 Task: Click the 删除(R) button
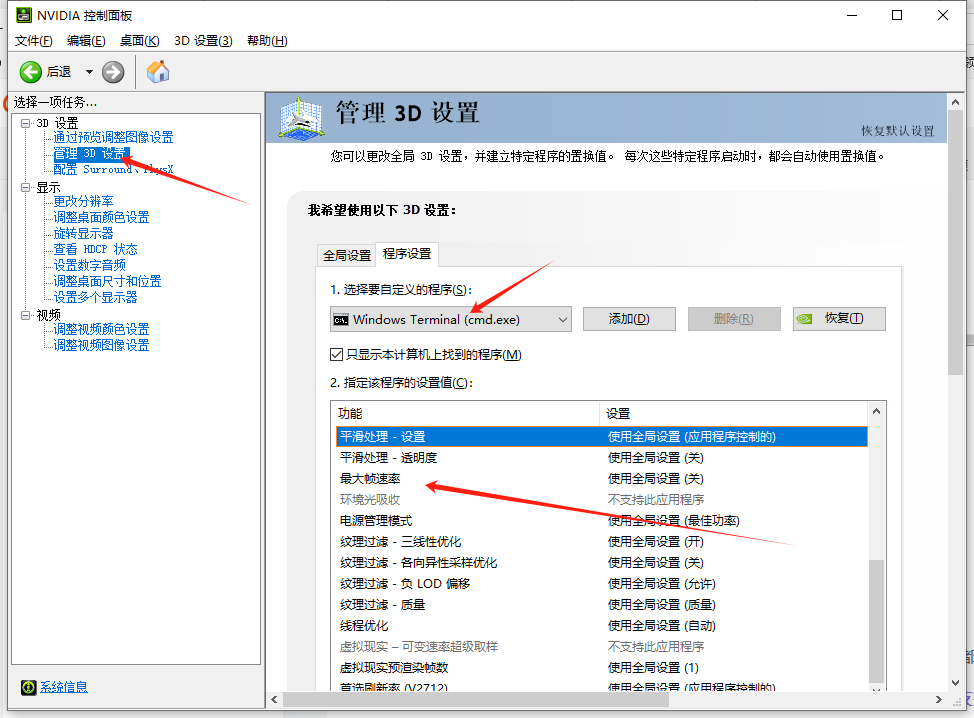point(734,319)
